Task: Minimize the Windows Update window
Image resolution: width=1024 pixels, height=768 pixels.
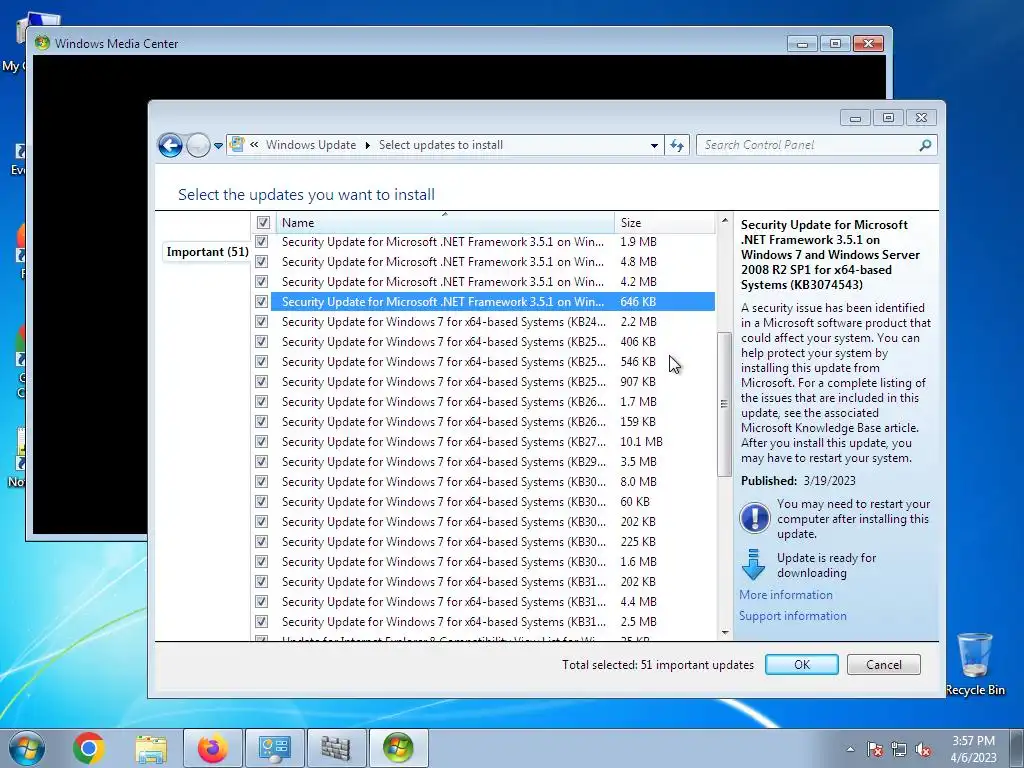Action: pyautogui.click(x=856, y=118)
